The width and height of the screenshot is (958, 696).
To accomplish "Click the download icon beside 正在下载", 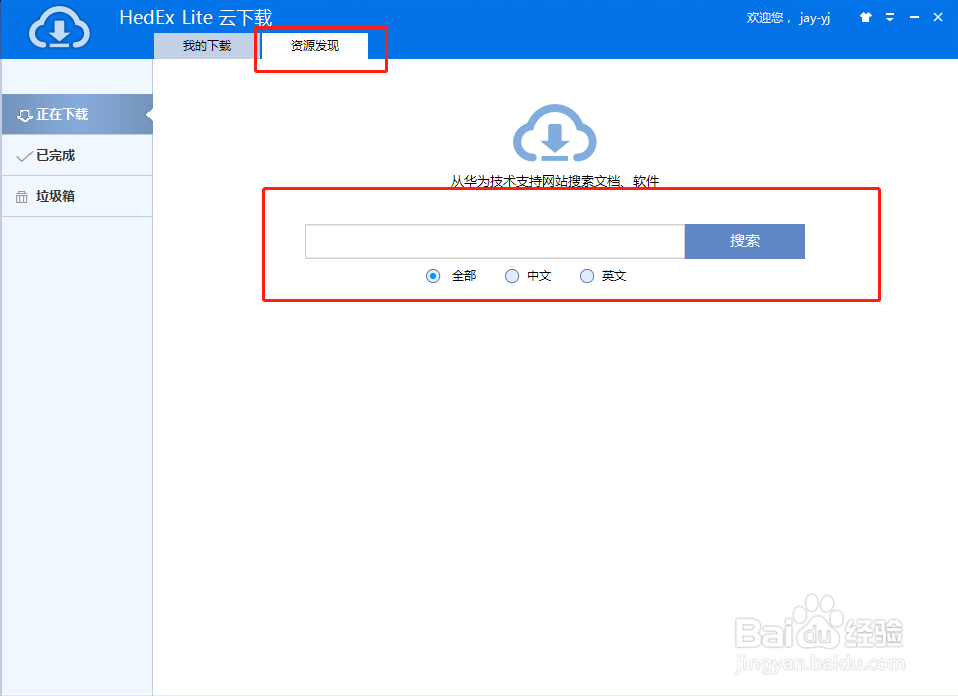I will pyautogui.click(x=24, y=115).
